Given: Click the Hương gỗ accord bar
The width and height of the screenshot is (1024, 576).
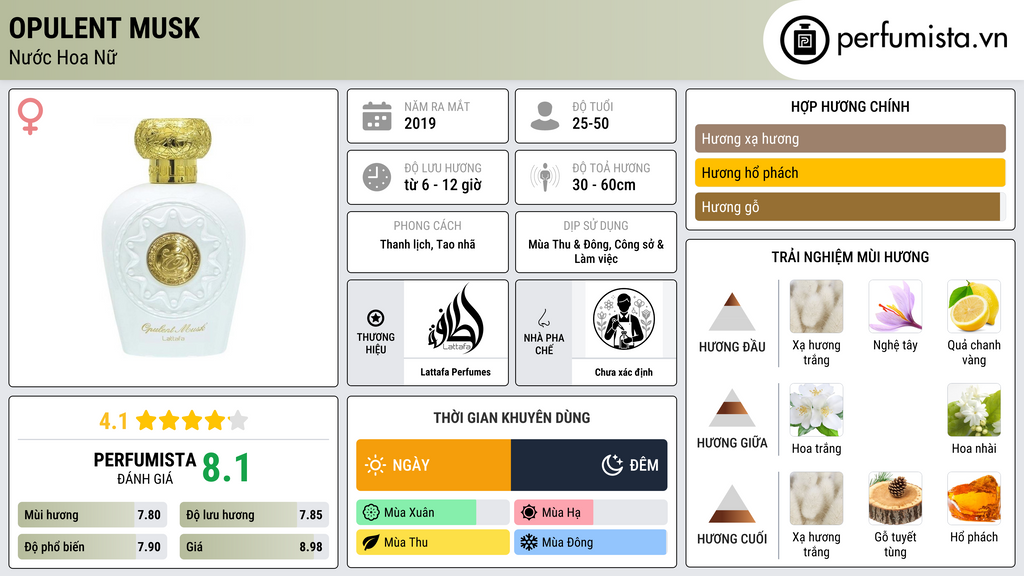Looking at the screenshot, I should (847, 206).
